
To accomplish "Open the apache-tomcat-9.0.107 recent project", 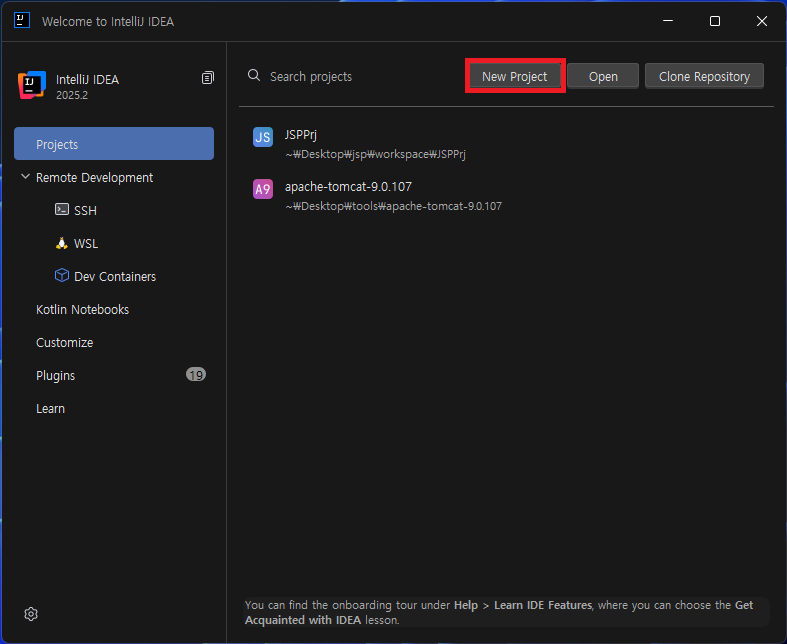I will (x=506, y=196).
